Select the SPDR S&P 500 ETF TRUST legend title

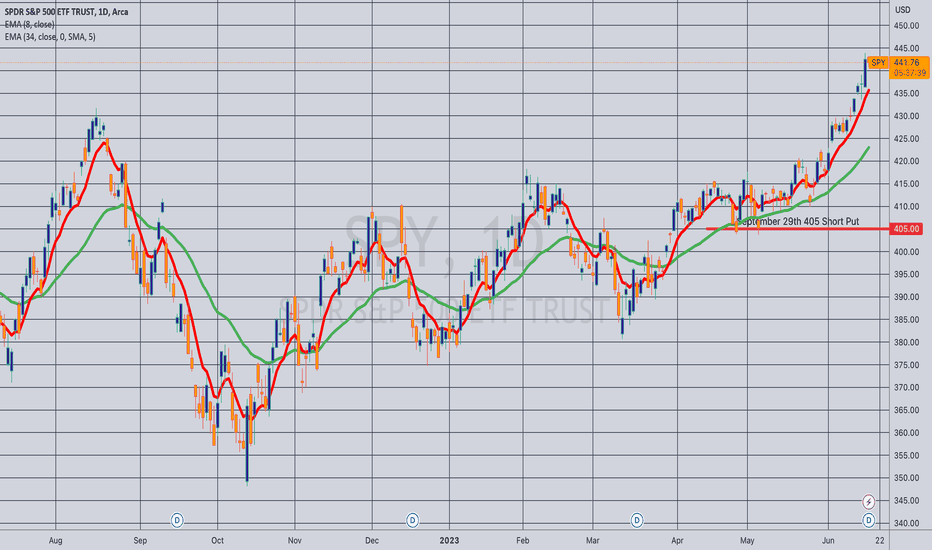[x=66, y=12]
